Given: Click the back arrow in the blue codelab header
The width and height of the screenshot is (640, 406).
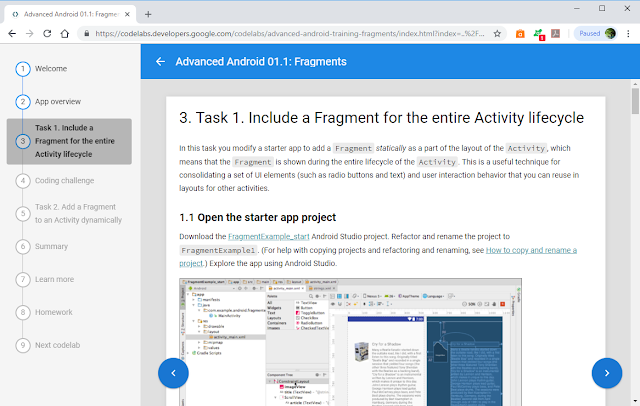Looking at the screenshot, I should pos(160,62).
